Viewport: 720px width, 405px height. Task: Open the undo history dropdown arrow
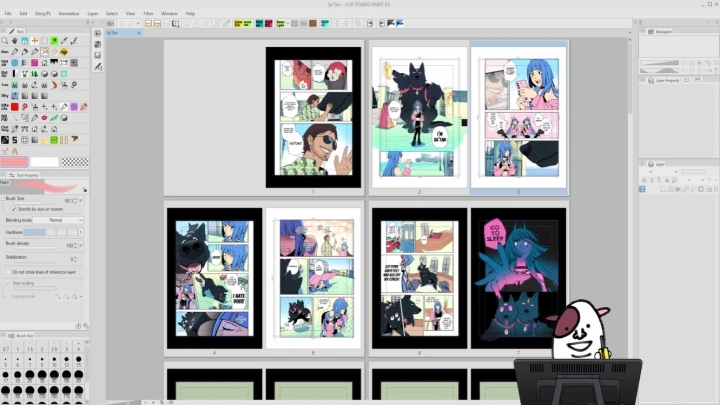click(138, 23)
